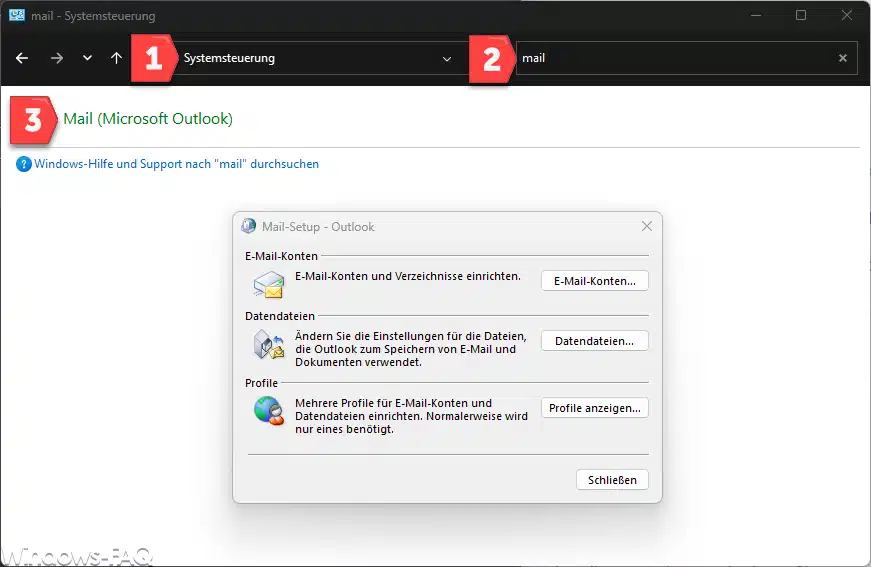
Task: Minimize the Systemsteuerung window
Action: 755,15
